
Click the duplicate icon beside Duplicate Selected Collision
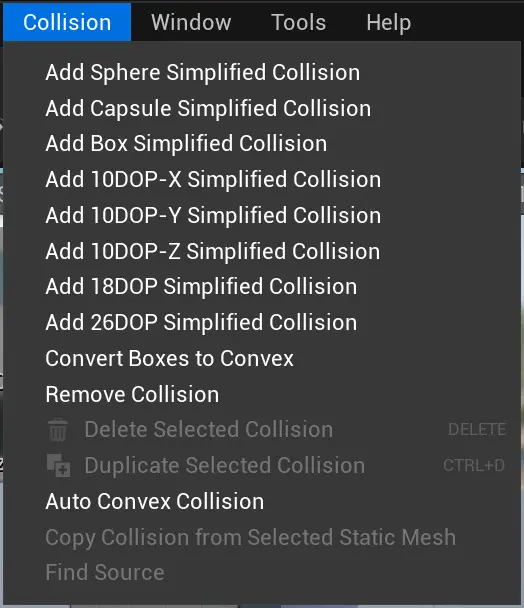pos(58,465)
